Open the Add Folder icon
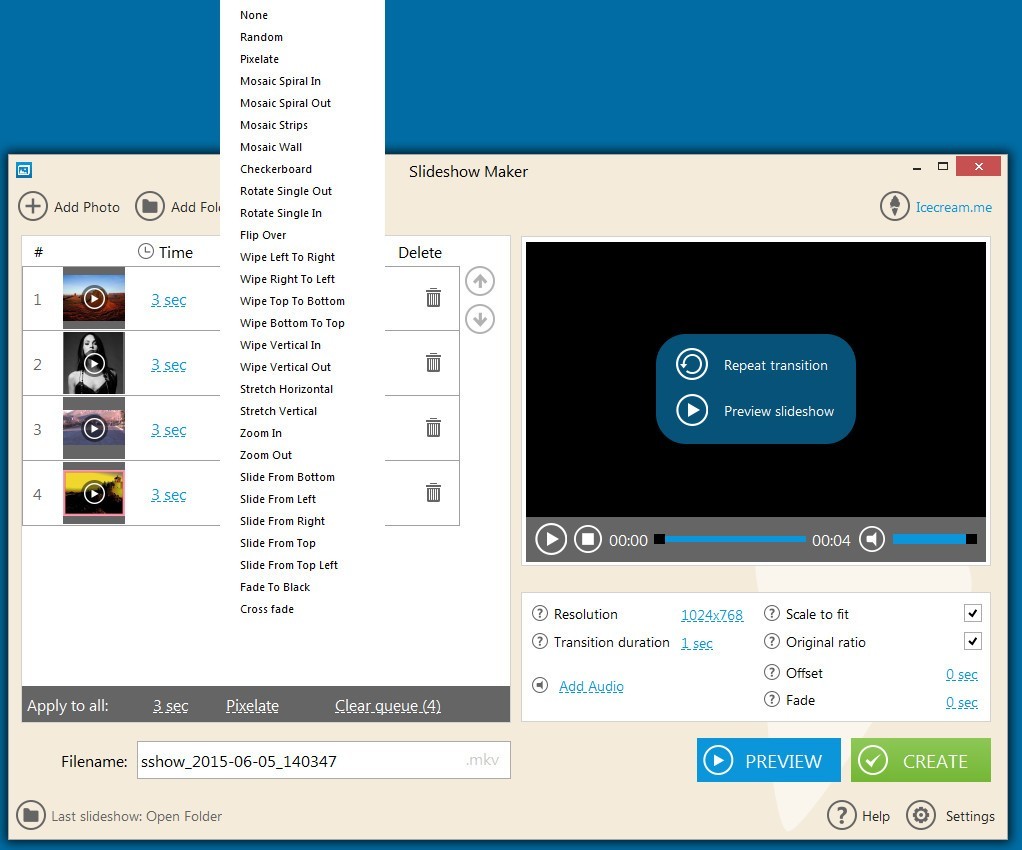Viewport: 1022px width, 850px height. pyautogui.click(x=149, y=206)
